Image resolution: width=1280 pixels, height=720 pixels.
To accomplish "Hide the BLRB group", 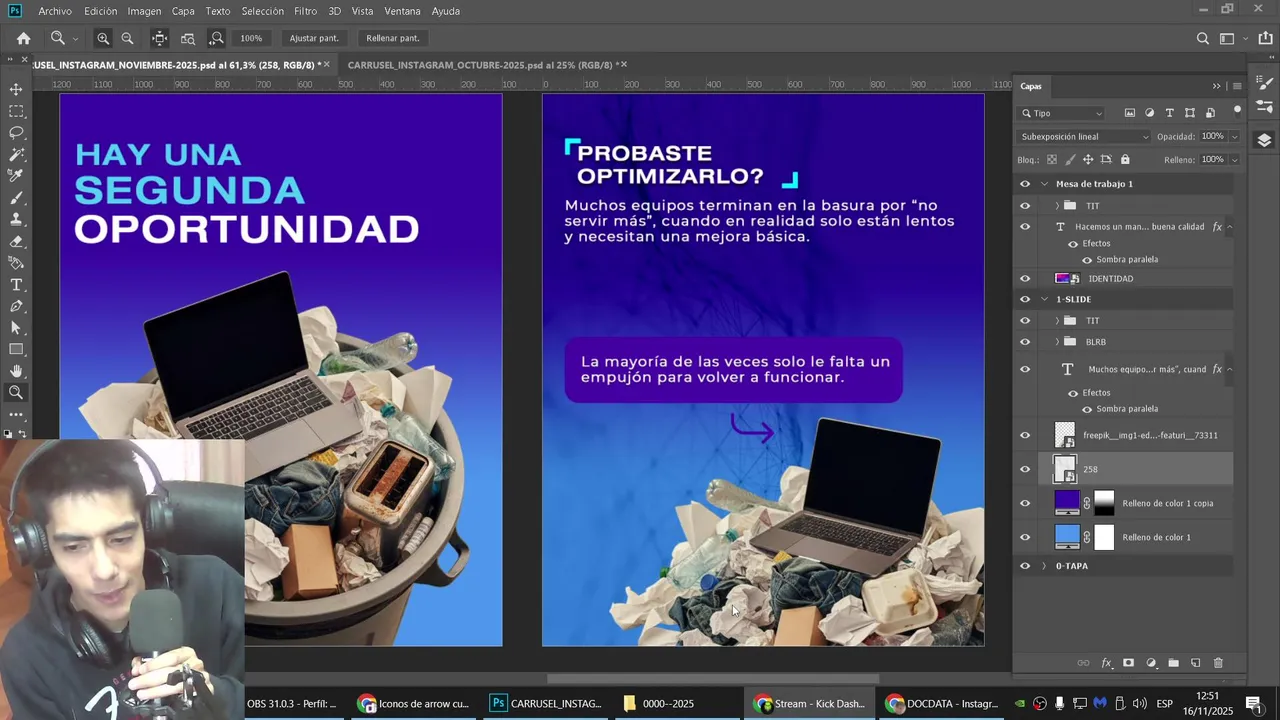I will coord(1024,342).
